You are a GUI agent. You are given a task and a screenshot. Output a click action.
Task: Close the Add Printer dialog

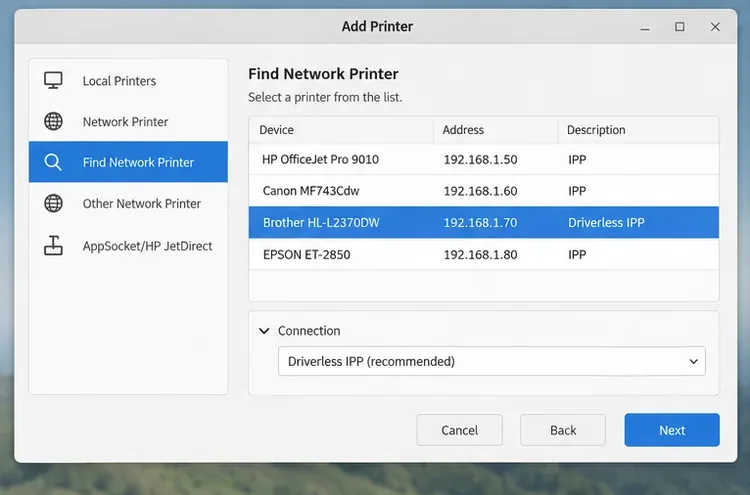(715, 27)
